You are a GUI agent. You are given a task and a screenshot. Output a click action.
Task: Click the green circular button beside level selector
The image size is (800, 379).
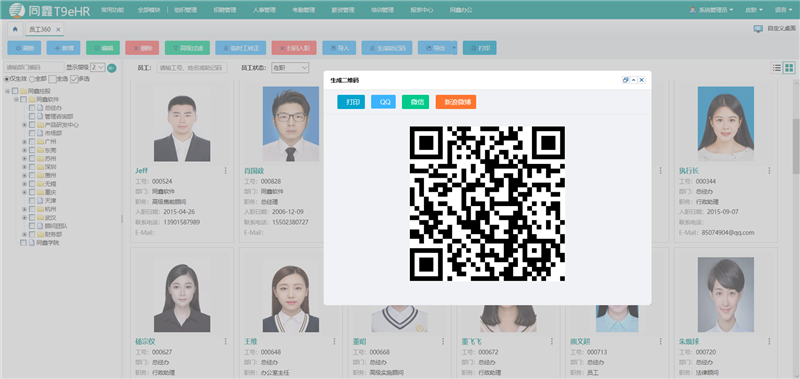112,68
